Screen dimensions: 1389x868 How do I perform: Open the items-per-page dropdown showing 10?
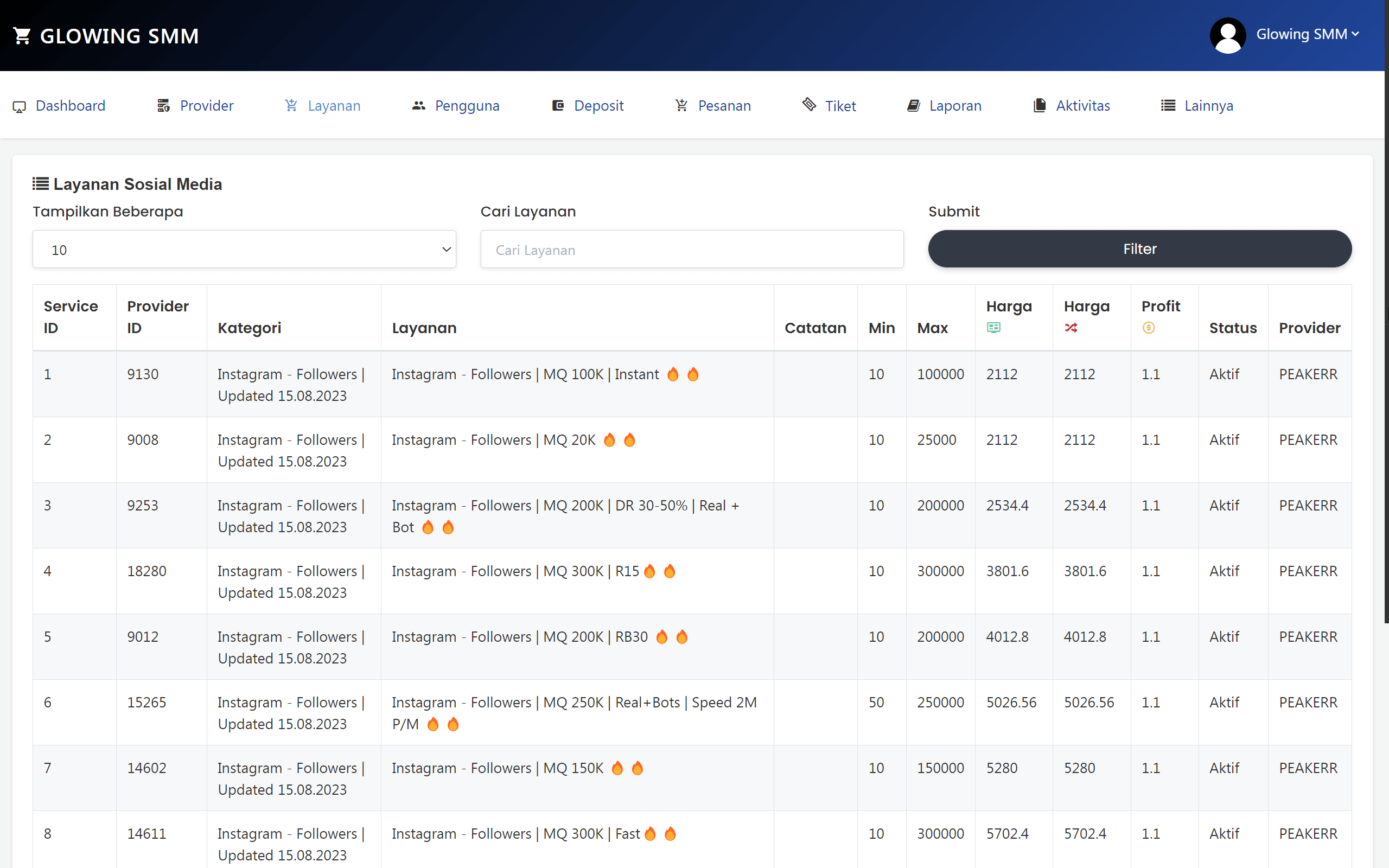(x=244, y=249)
